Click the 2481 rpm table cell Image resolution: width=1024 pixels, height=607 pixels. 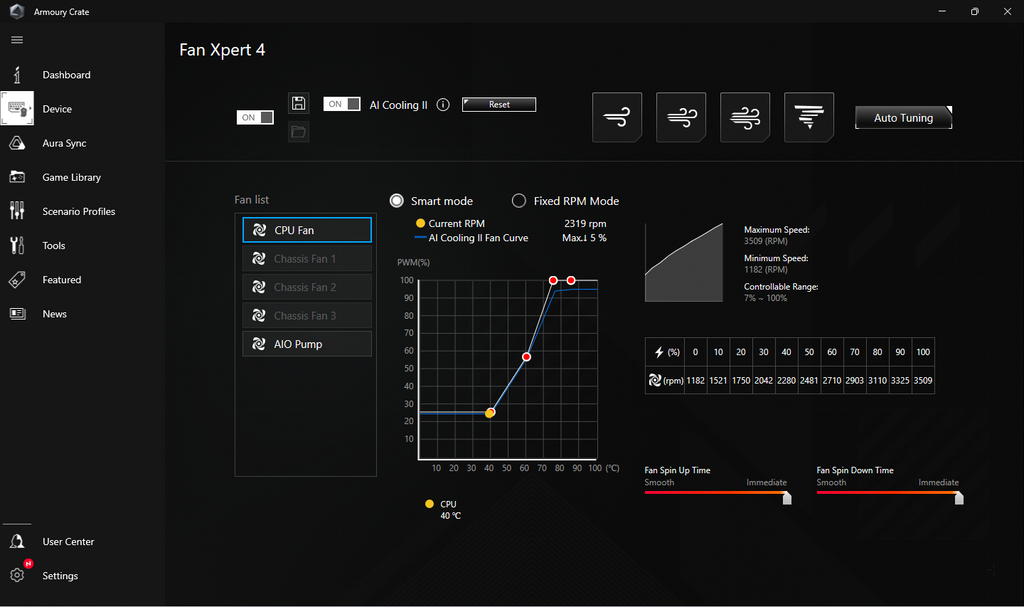coord(809,380)
